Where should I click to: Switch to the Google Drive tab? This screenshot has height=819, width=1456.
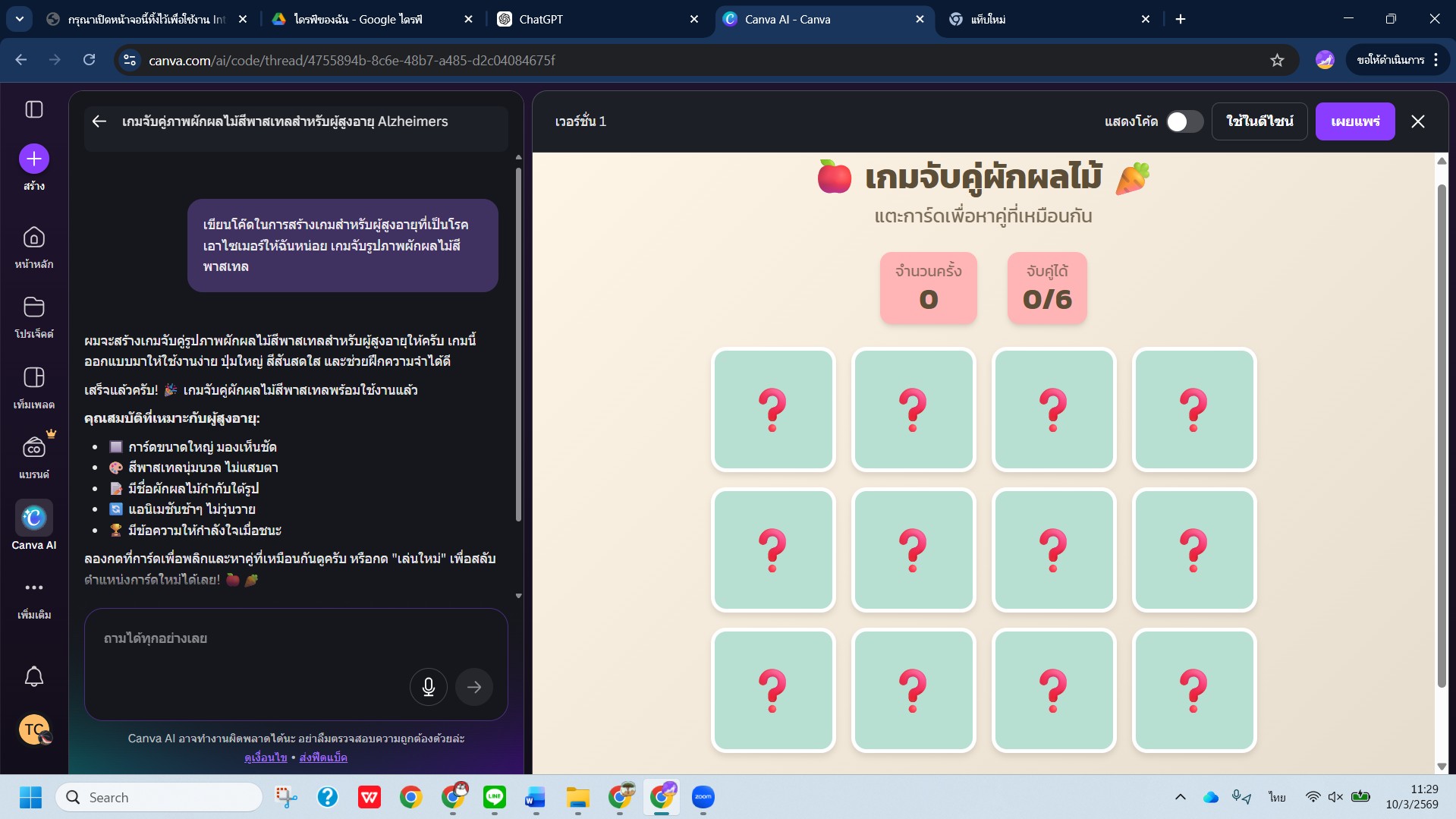click(372, 19)
